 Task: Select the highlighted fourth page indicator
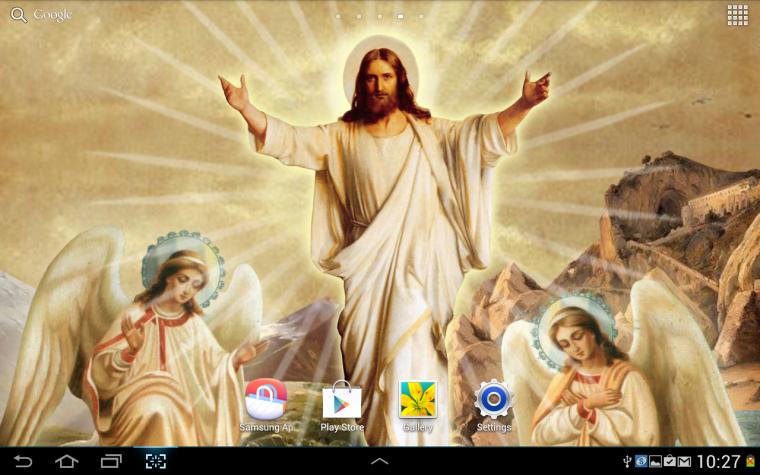(400, 16)
